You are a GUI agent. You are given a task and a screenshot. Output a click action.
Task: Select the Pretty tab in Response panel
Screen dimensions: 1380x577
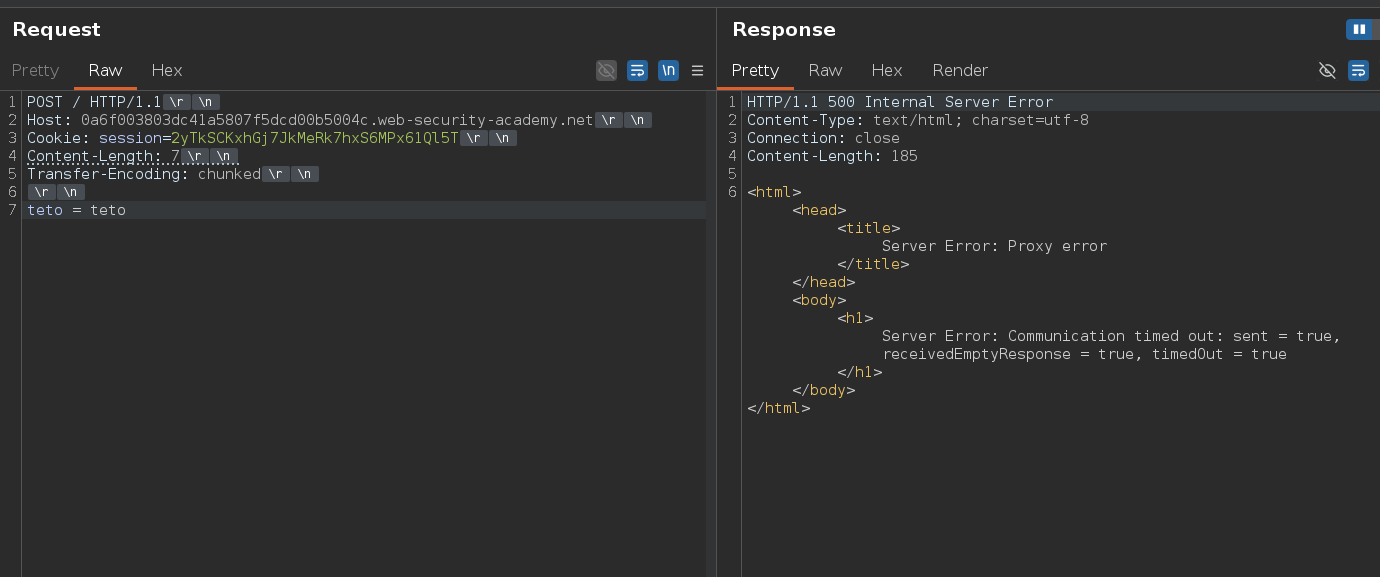(755, 70)
